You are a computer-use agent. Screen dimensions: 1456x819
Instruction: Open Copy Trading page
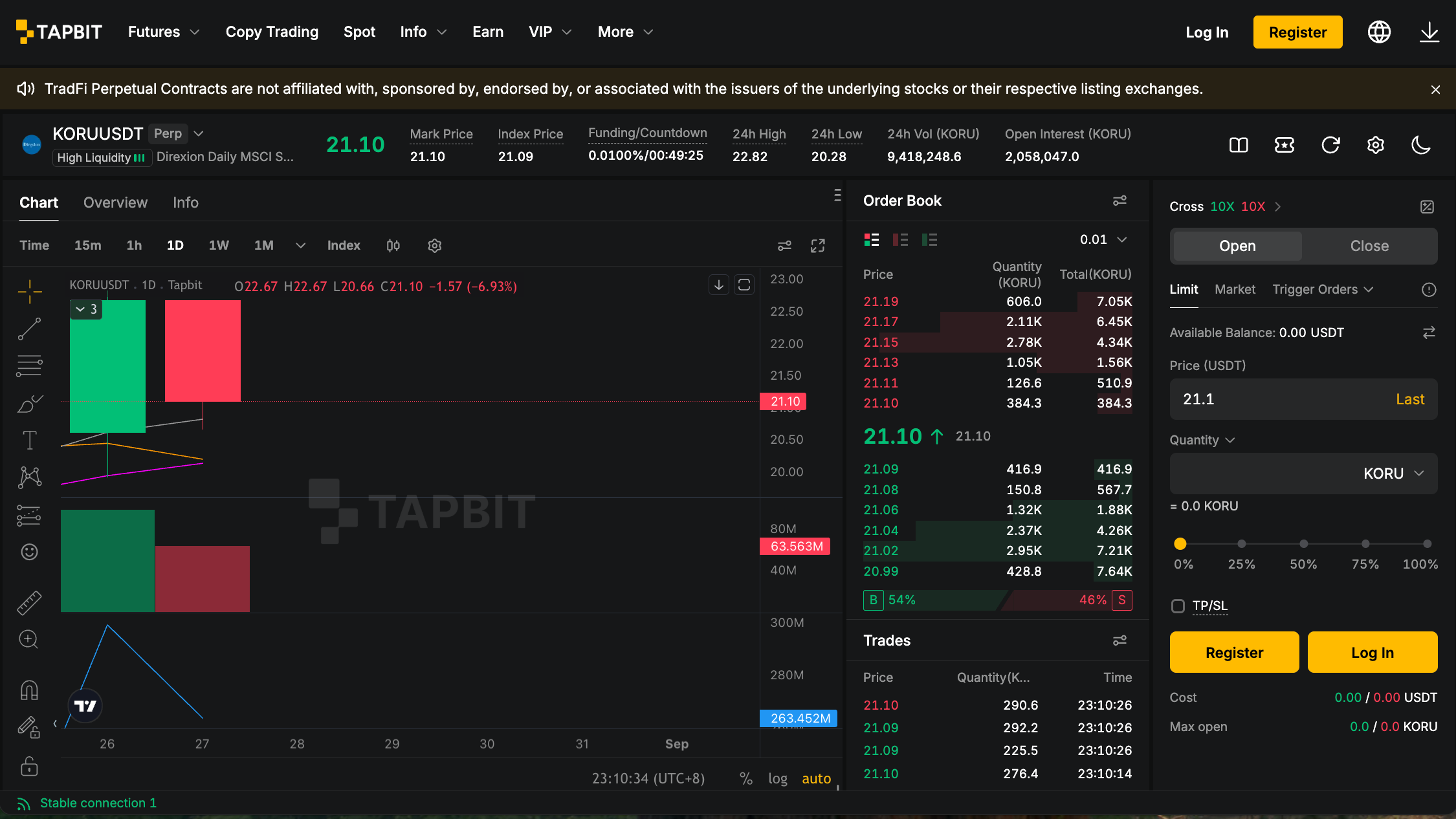[x=272, y=32]
